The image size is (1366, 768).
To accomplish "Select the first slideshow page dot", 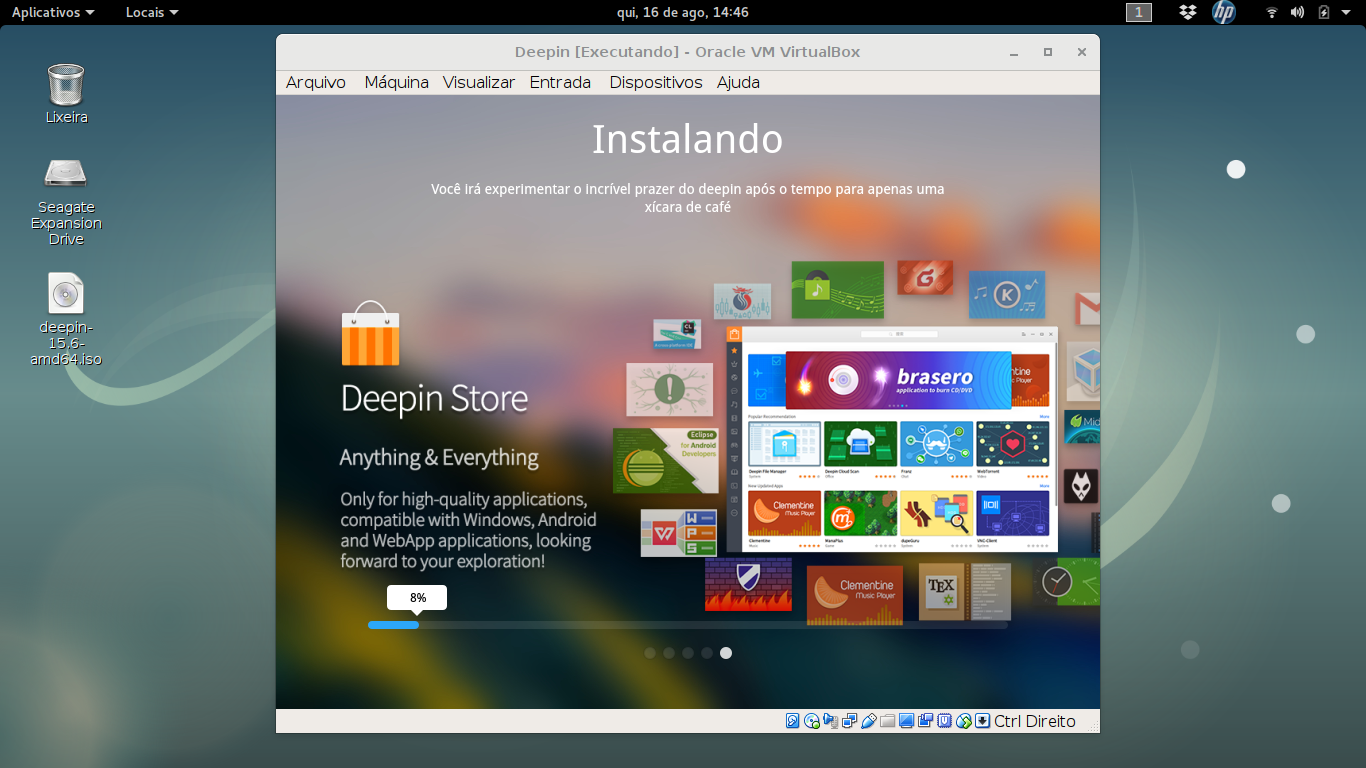I will coord(650,653).
